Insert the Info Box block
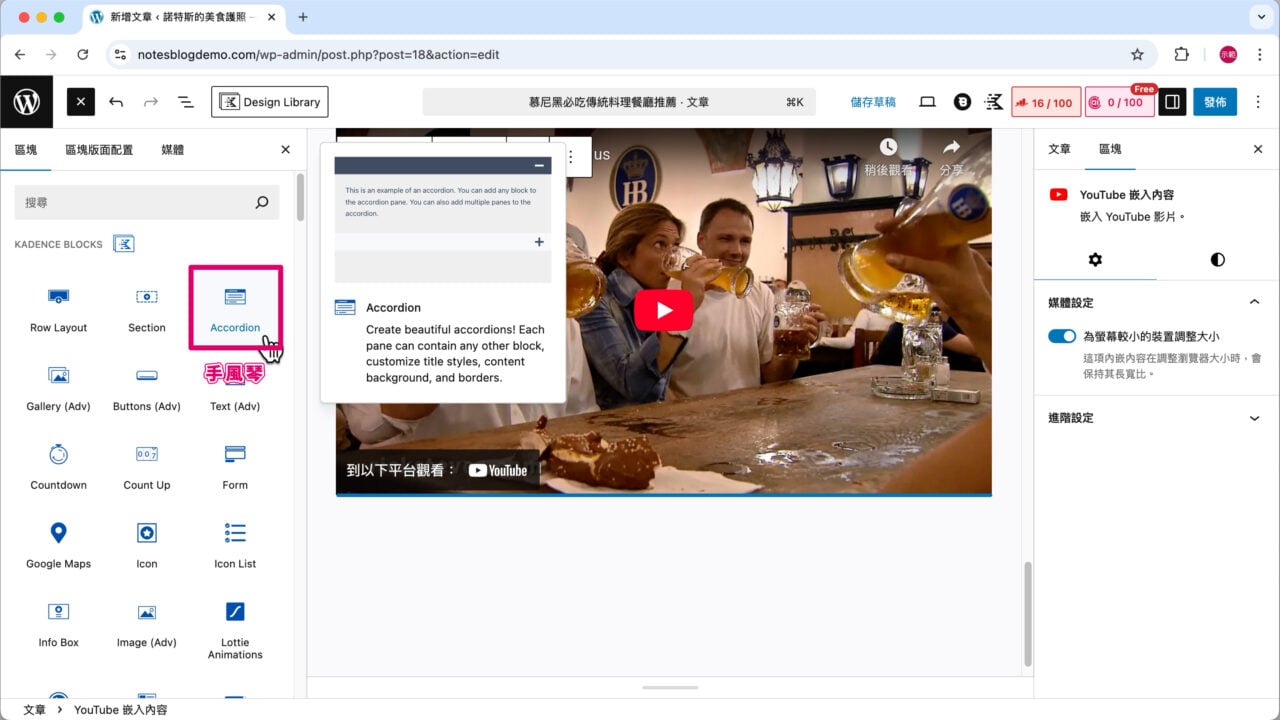The height and width of the screenshot is (720, 1280). [58, 622]
